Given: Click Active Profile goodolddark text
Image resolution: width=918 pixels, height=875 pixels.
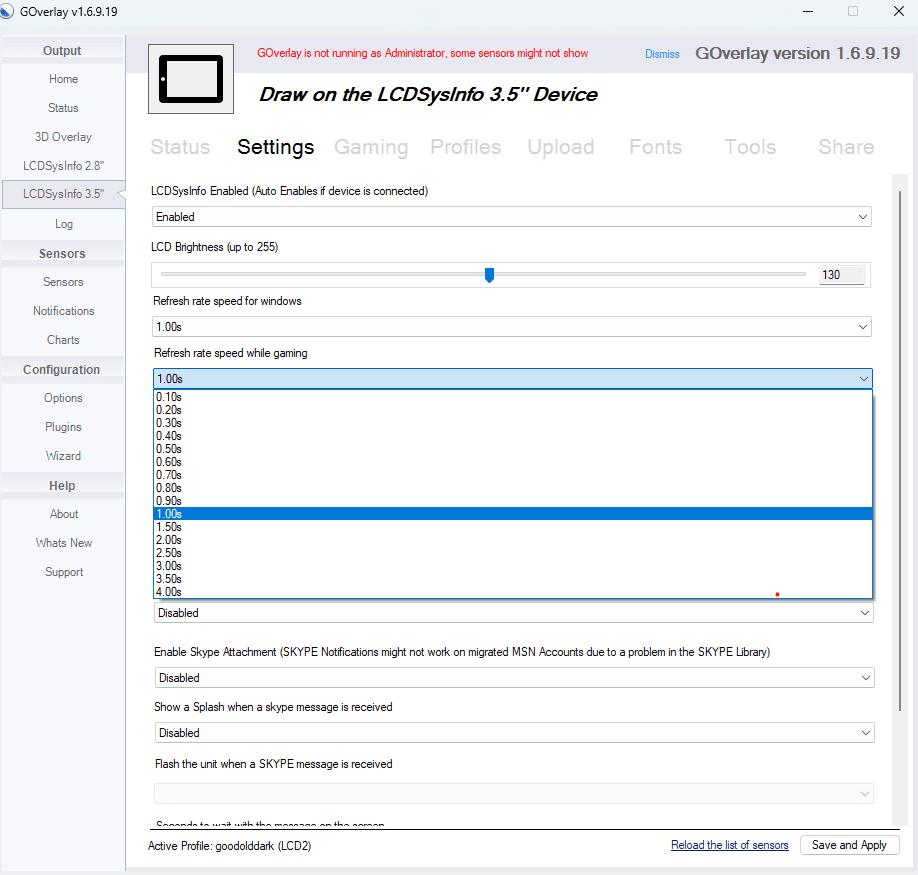Looking at the screenshot, I should (x=230, y=846).
